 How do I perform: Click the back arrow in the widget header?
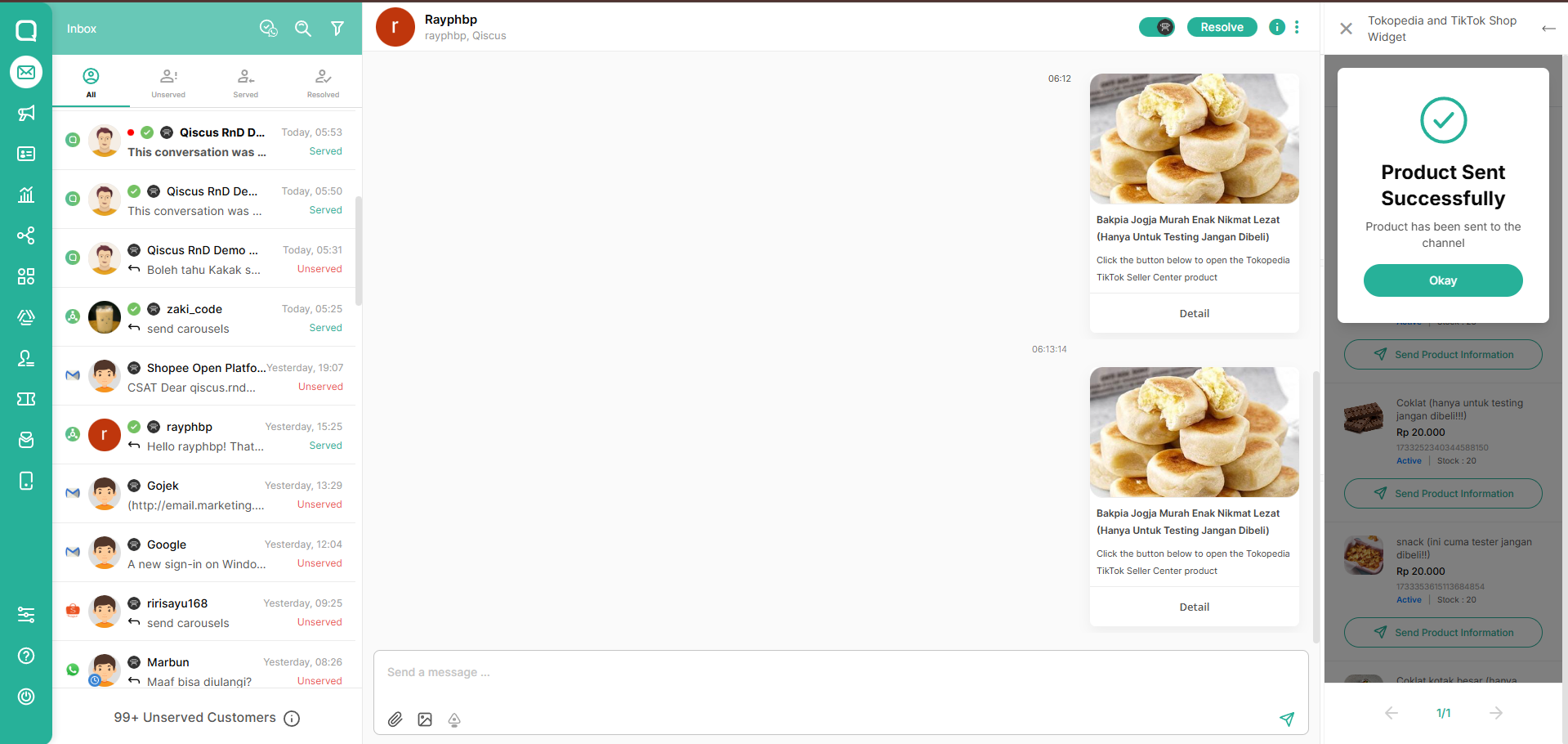1548,29
